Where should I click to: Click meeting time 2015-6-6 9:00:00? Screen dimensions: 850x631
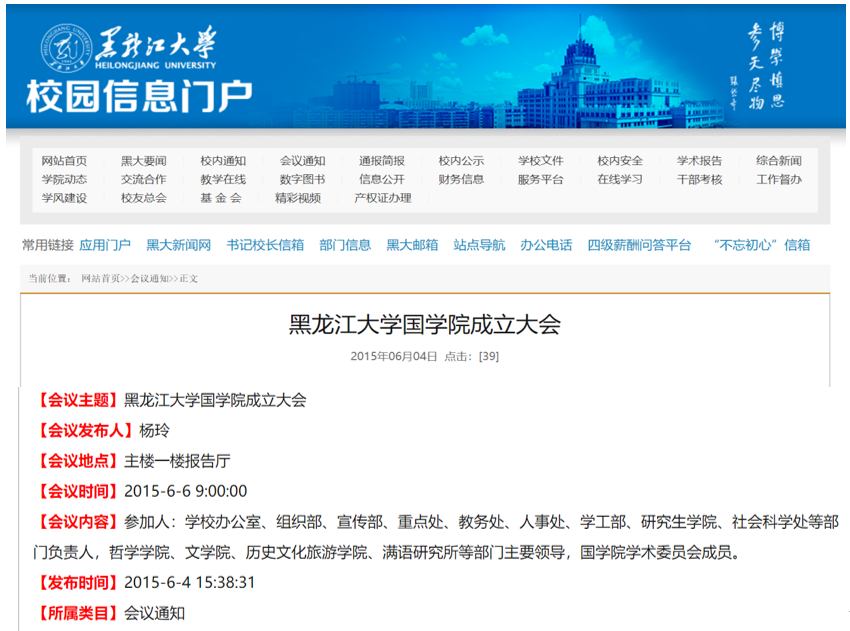[x=185, y=491]
